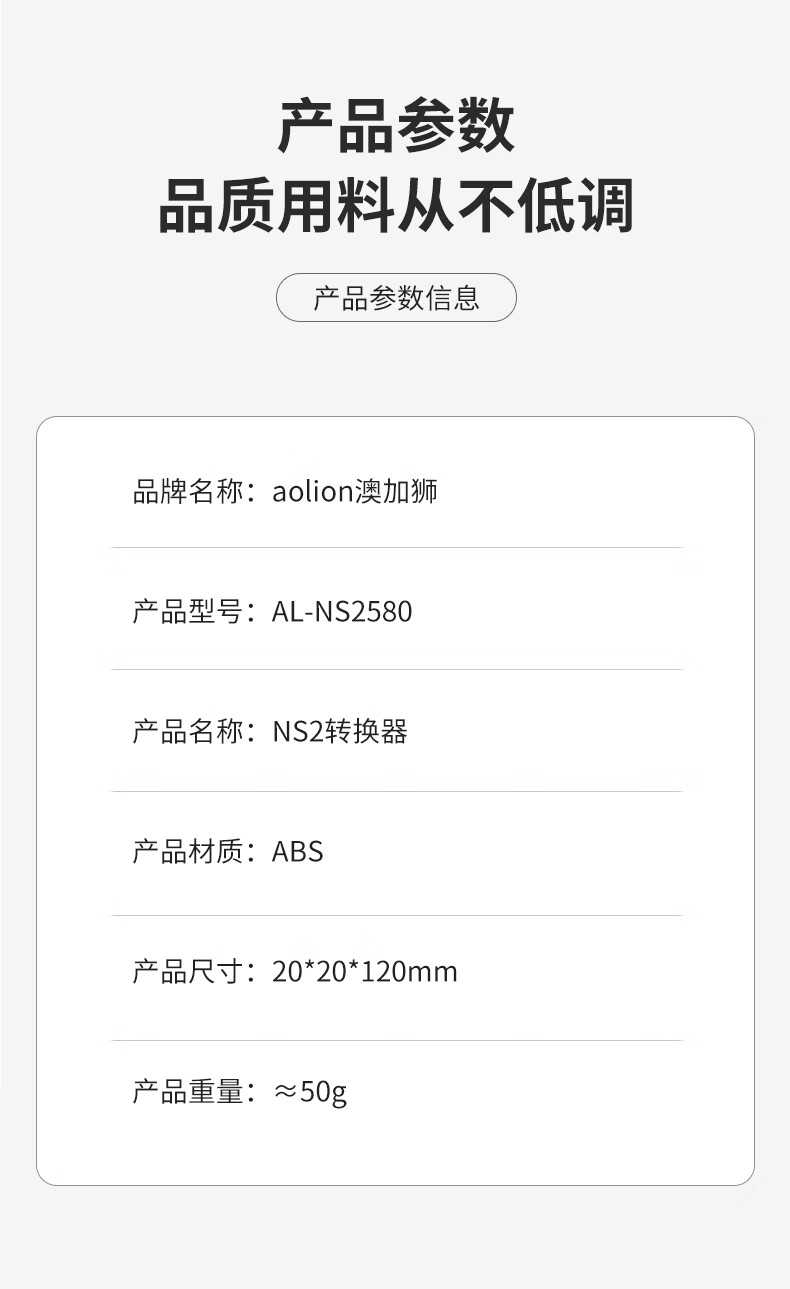This screenshot has width=790, height=1289.
Task: Select the 品质用料从不低调 headline text
Action: point(396,206)
